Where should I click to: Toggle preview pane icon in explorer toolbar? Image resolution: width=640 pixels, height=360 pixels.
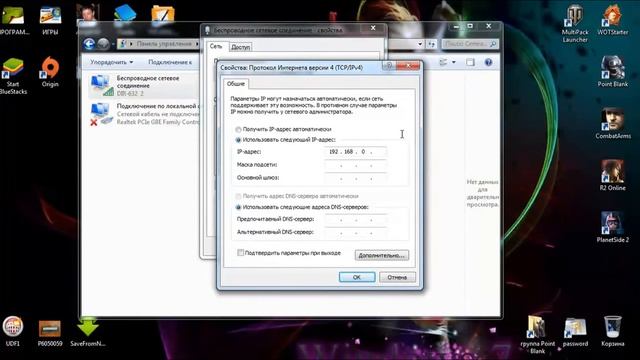470,62
